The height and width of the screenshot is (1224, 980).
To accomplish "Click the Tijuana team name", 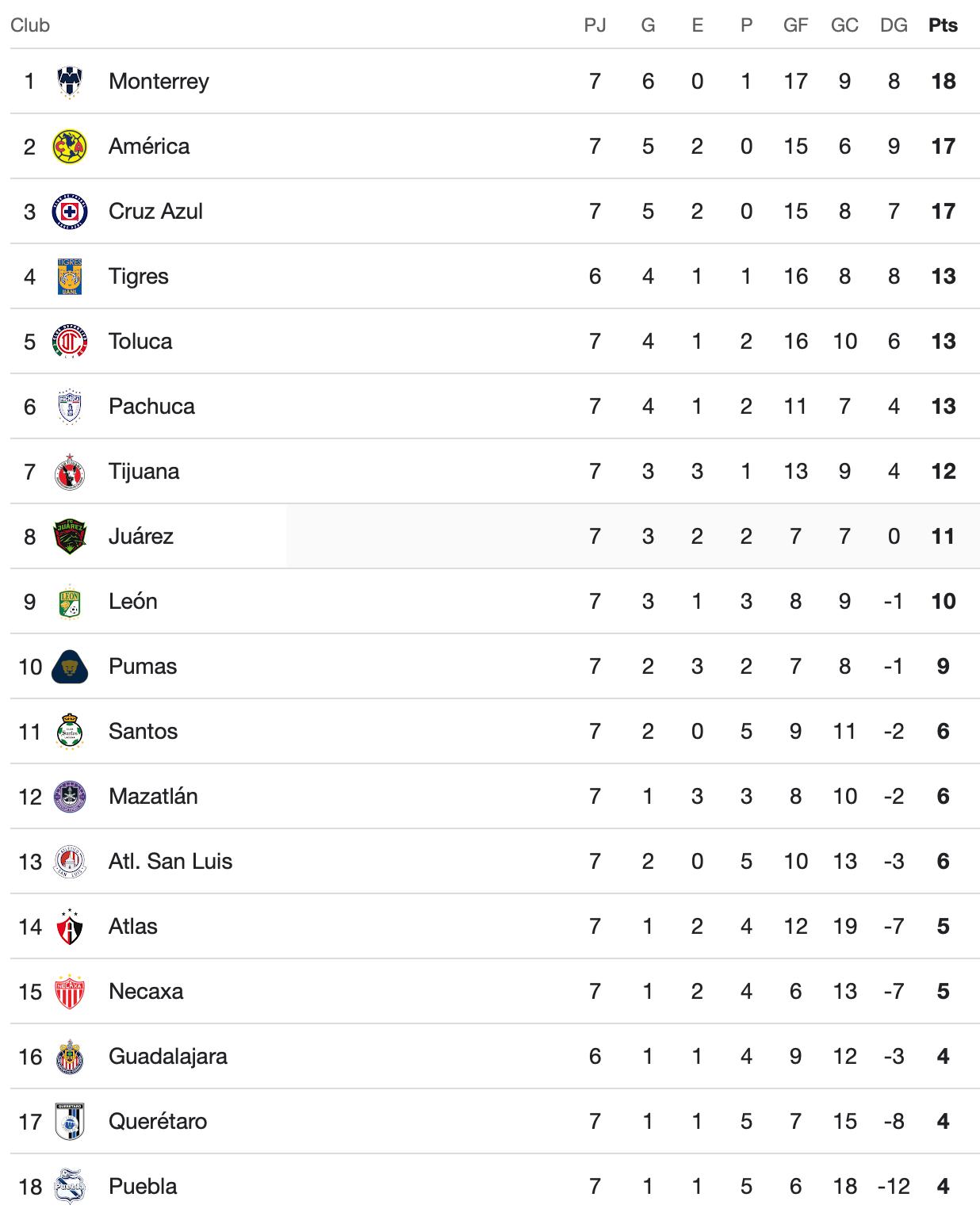I will (144, 472).
